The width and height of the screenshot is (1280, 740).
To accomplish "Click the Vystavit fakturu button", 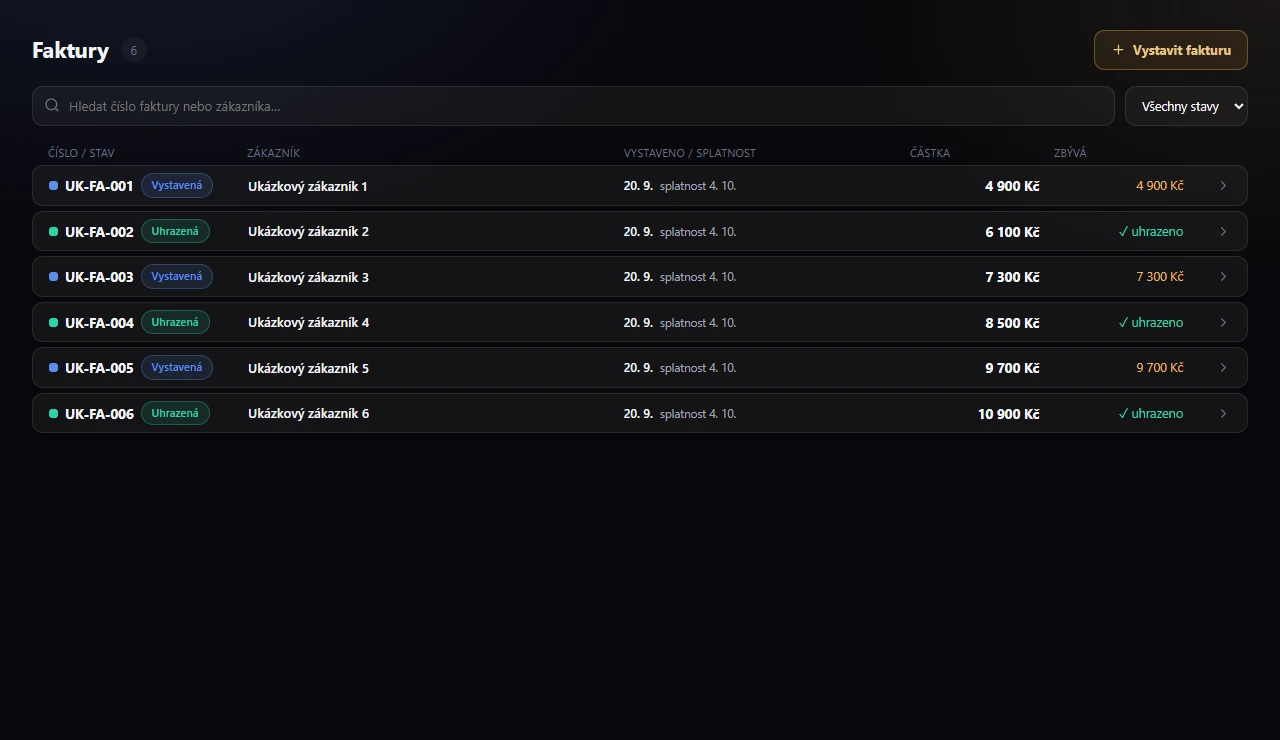I will [1170, 50].
